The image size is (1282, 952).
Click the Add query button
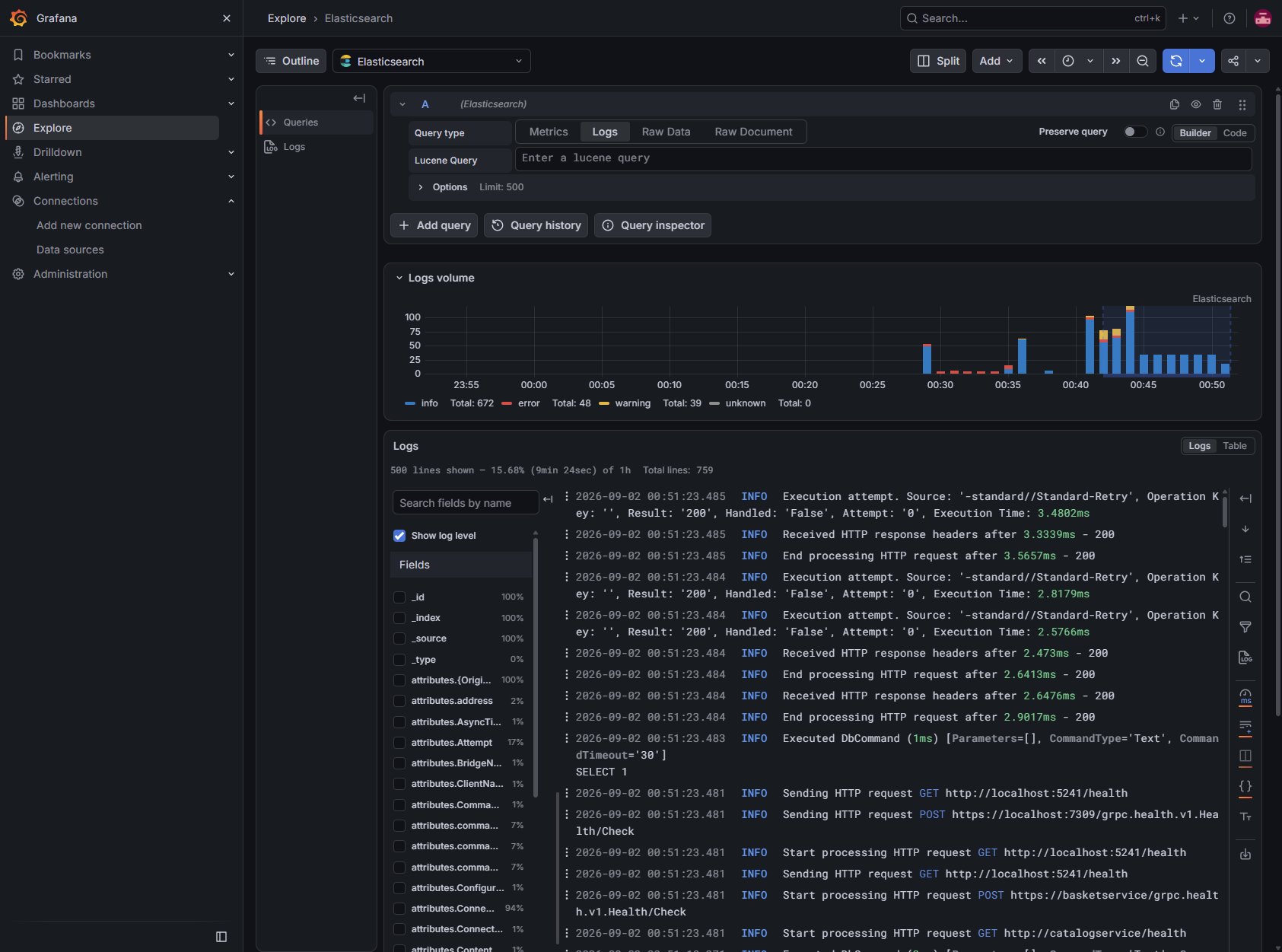pyautogui.click(x=434, y=225)
